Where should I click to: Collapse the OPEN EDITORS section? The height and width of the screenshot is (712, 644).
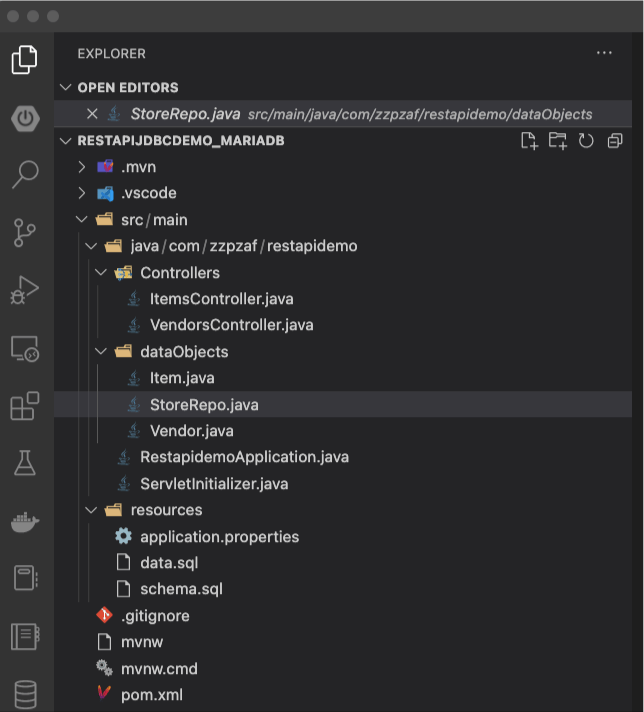click(x=66, y=87)
